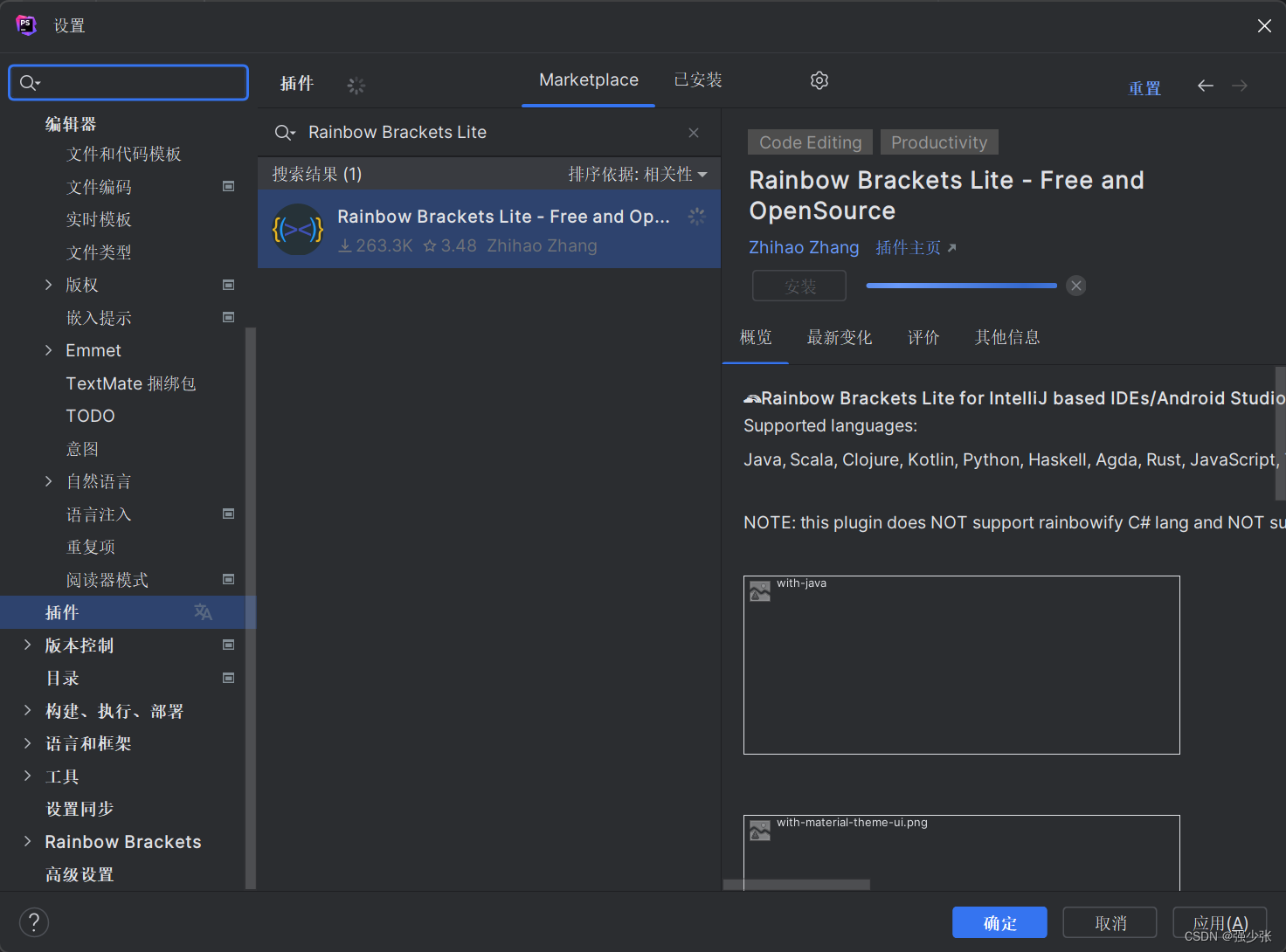
Task: Click the settings tree vertical scrollbar
Action: click(x=251, y=607)
